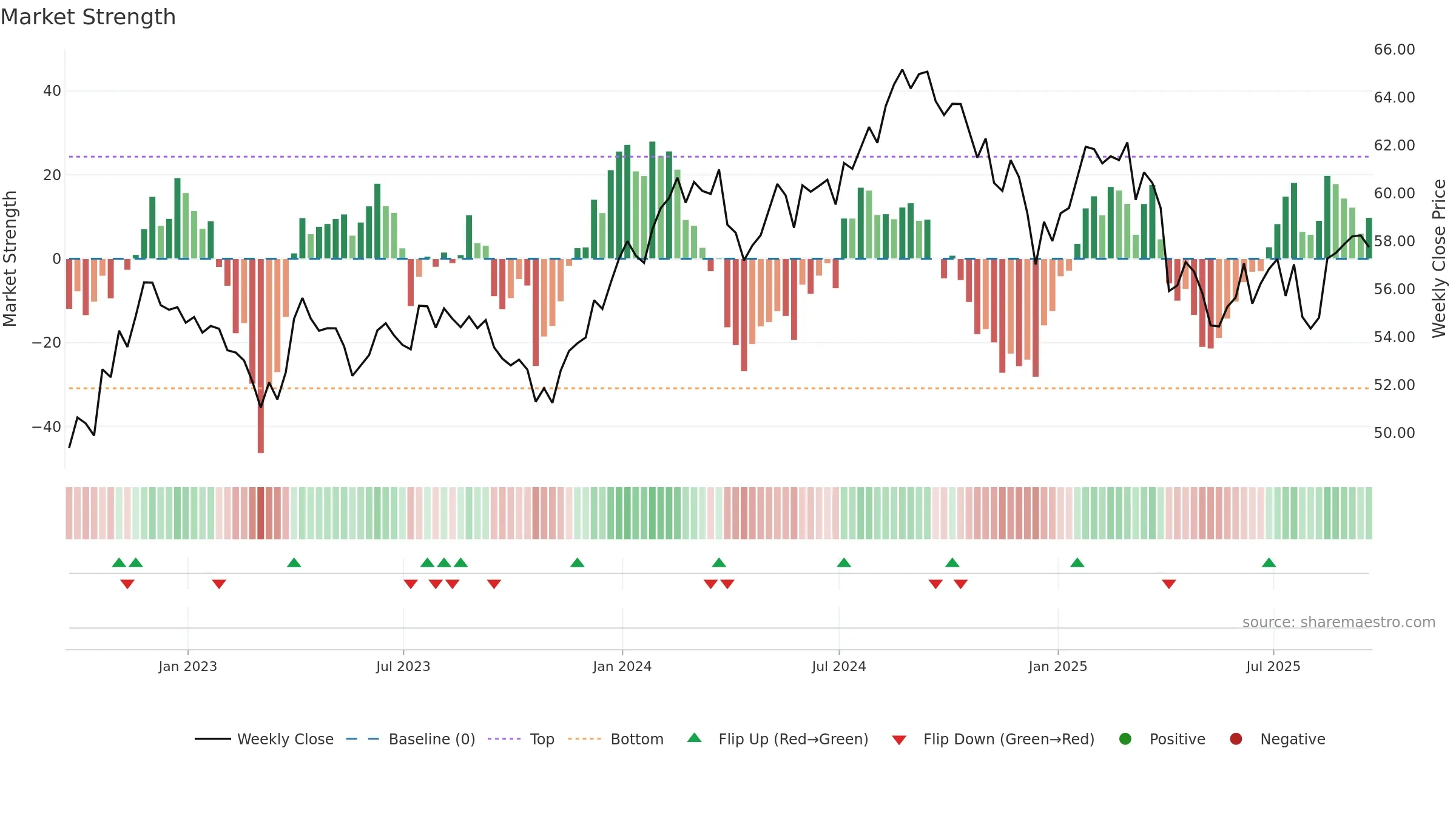Click the 66.00 price axis value

[x=1394, y=49]
